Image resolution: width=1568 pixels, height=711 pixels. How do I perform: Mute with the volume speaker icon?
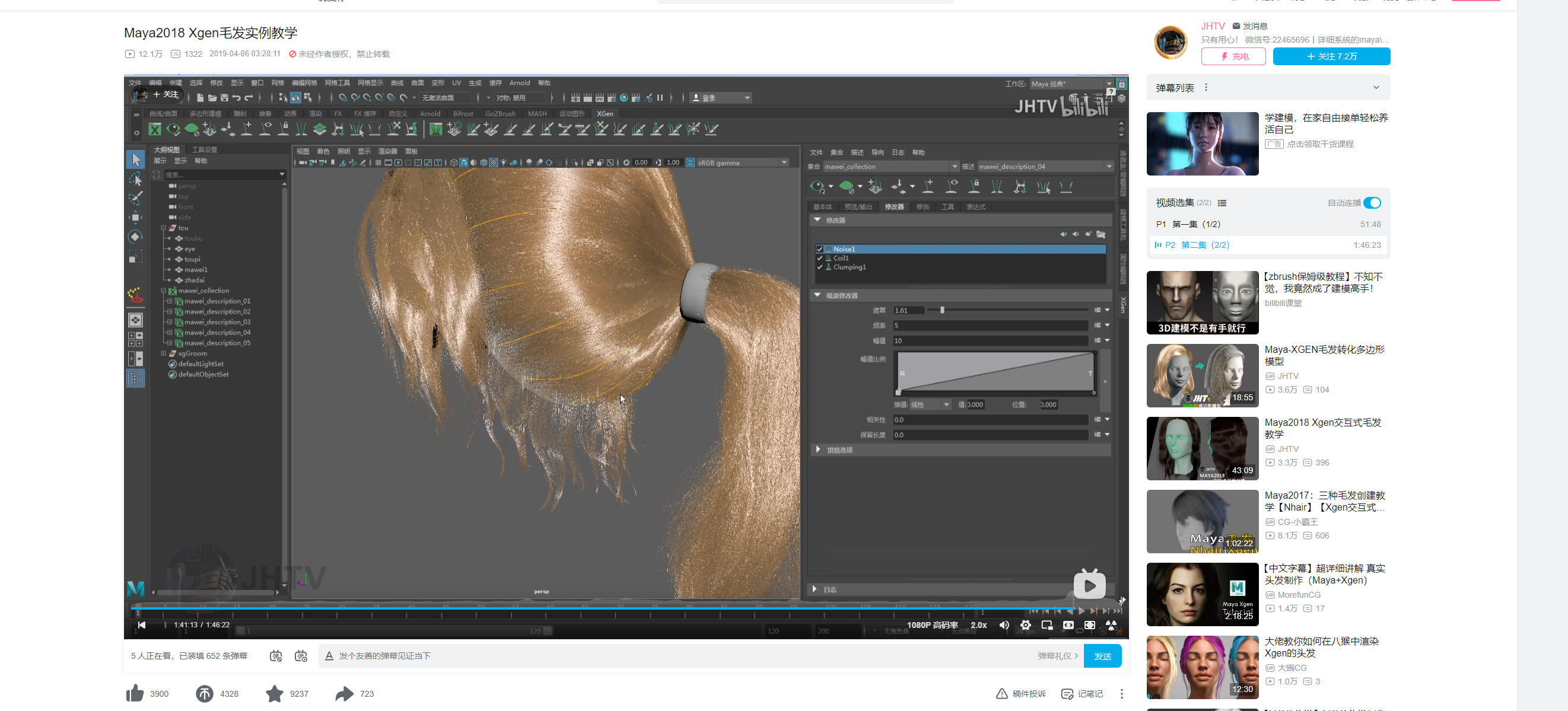(x=1004, y=624)
